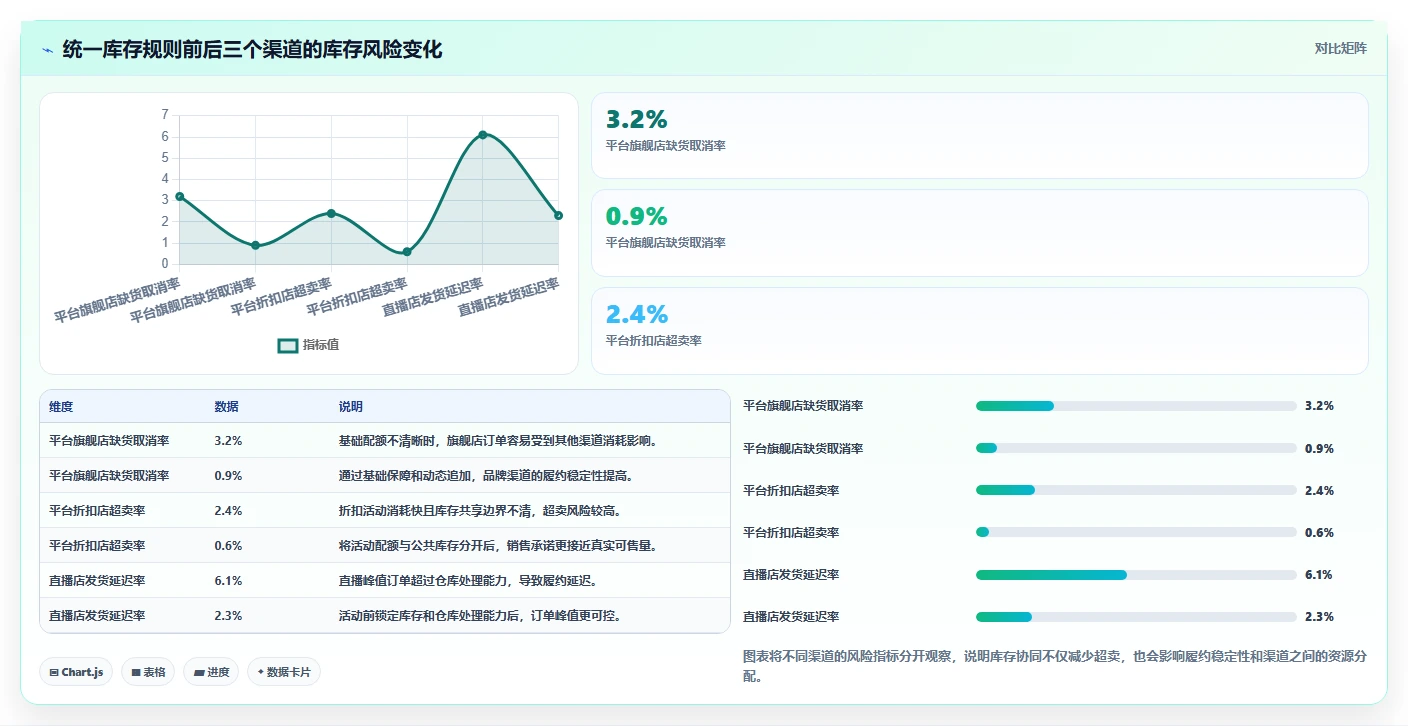Select the description starting 基础配额不清晰时
The image size is (1408, 726).
498,440
